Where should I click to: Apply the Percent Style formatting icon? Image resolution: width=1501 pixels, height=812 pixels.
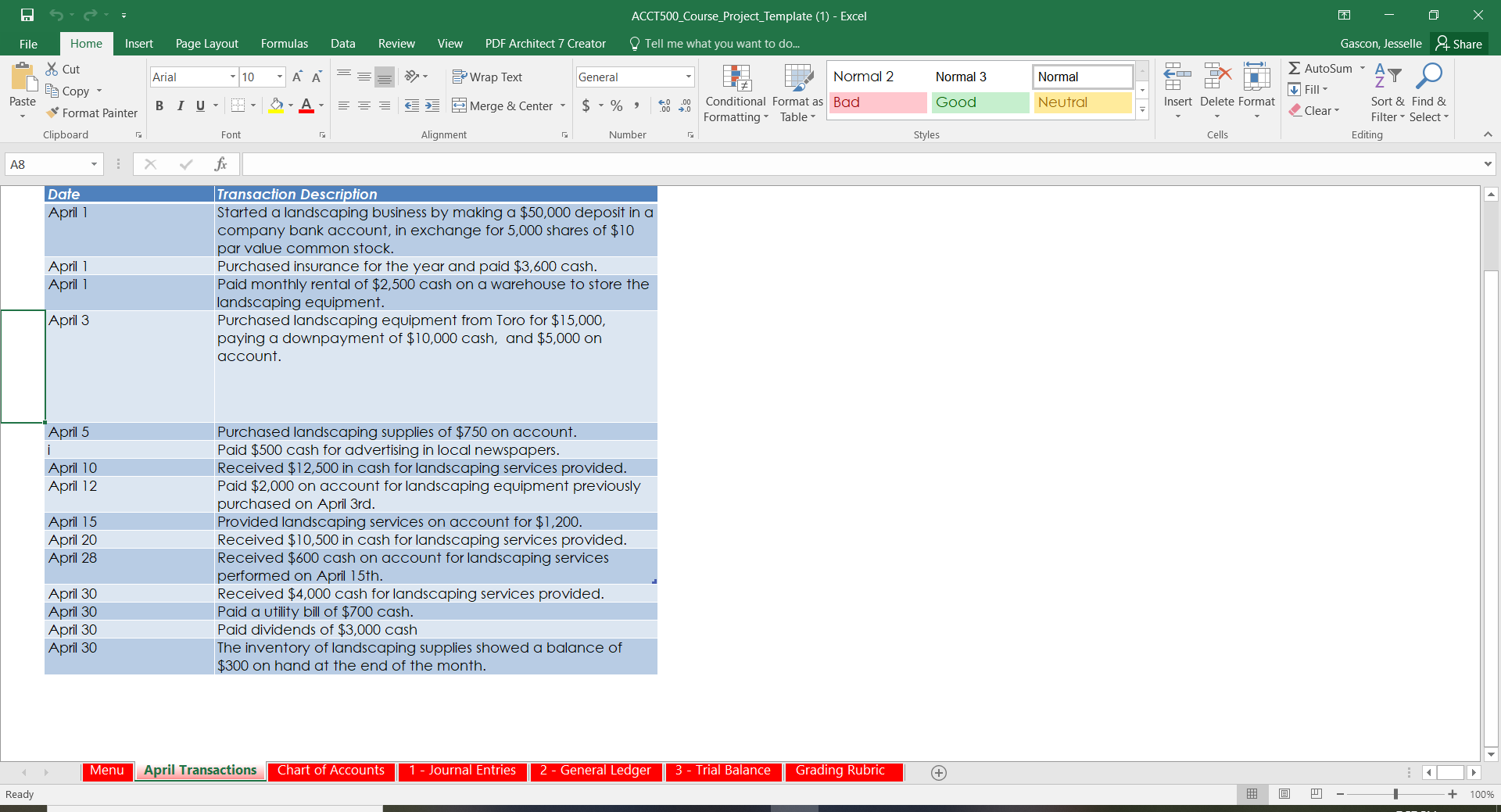[616, 106]
